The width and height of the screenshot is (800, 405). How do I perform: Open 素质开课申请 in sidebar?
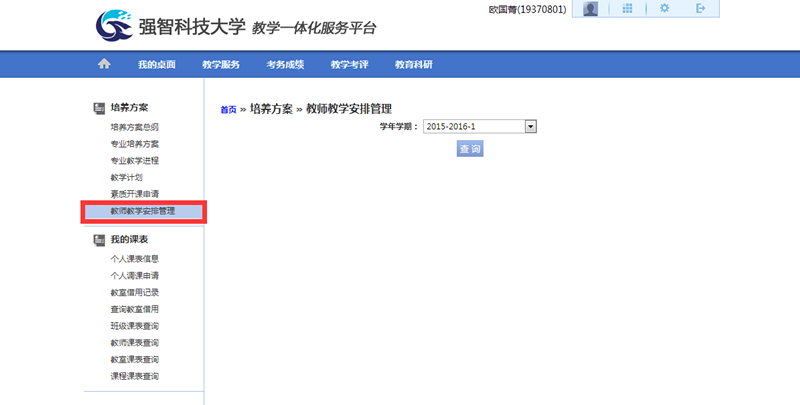[135, 193]
